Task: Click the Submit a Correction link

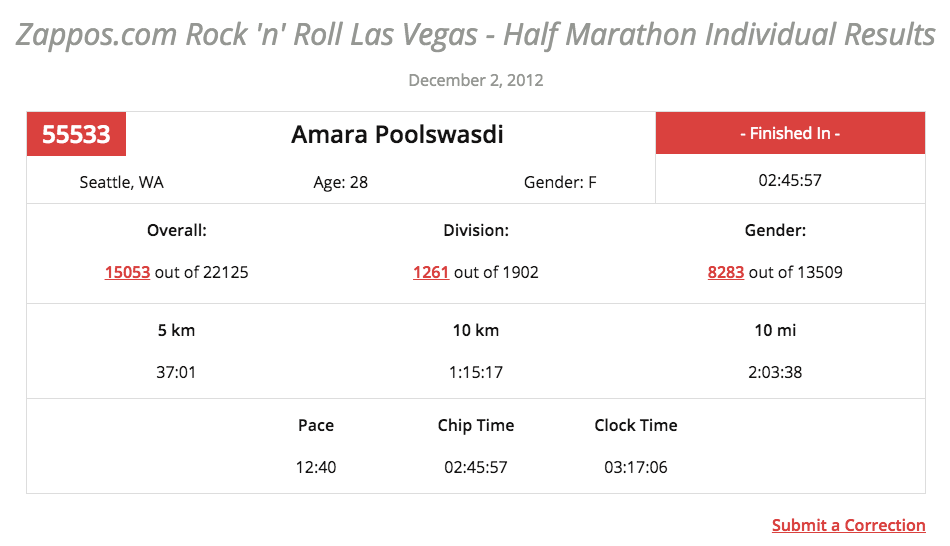Action: pyautogui.click(x=848, y=525)
